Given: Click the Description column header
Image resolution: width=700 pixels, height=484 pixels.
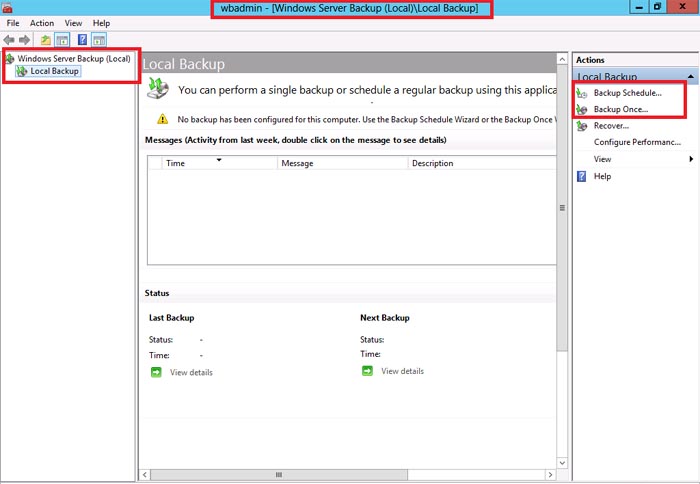Looking at the screenshot, I should [x=482, y=163].
